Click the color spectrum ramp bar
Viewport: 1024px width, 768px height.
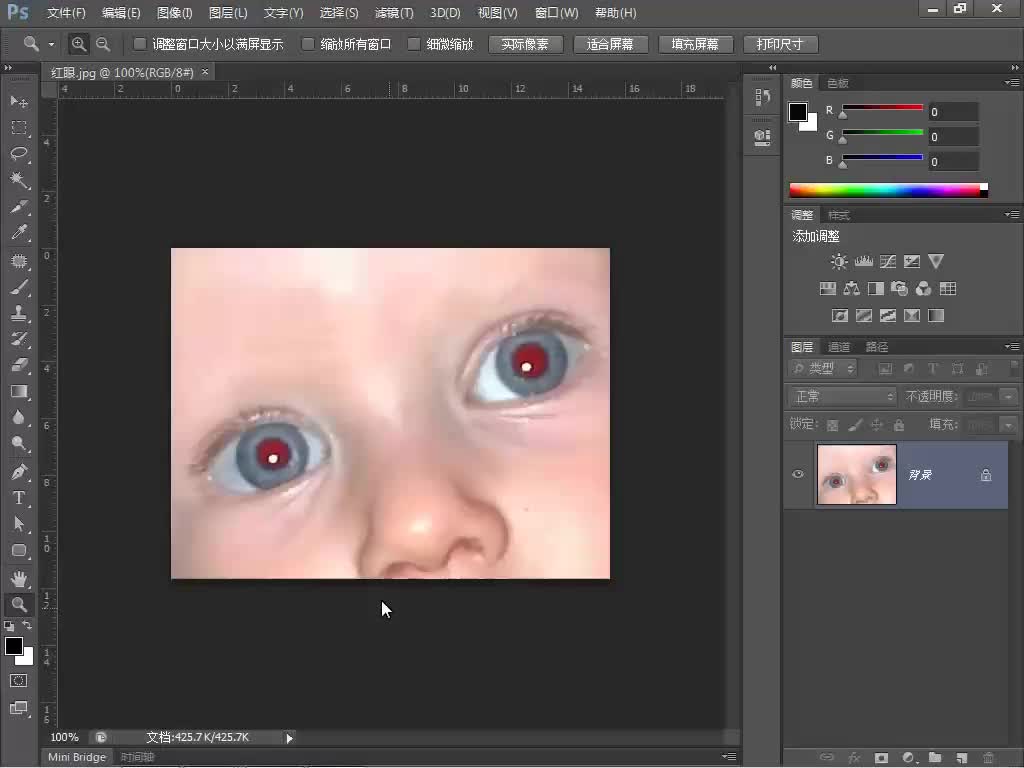pyautogui.click(x=887, y=190)
